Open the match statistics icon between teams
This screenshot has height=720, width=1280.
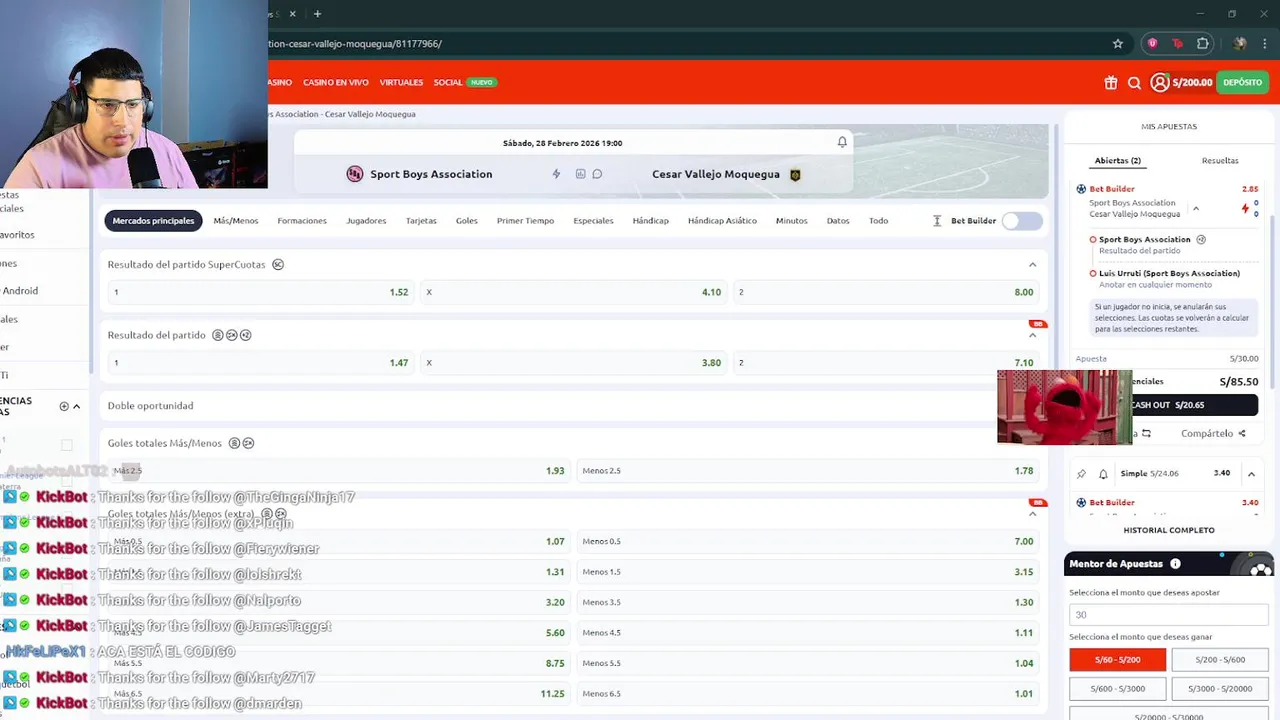click(x=580, y=174)
